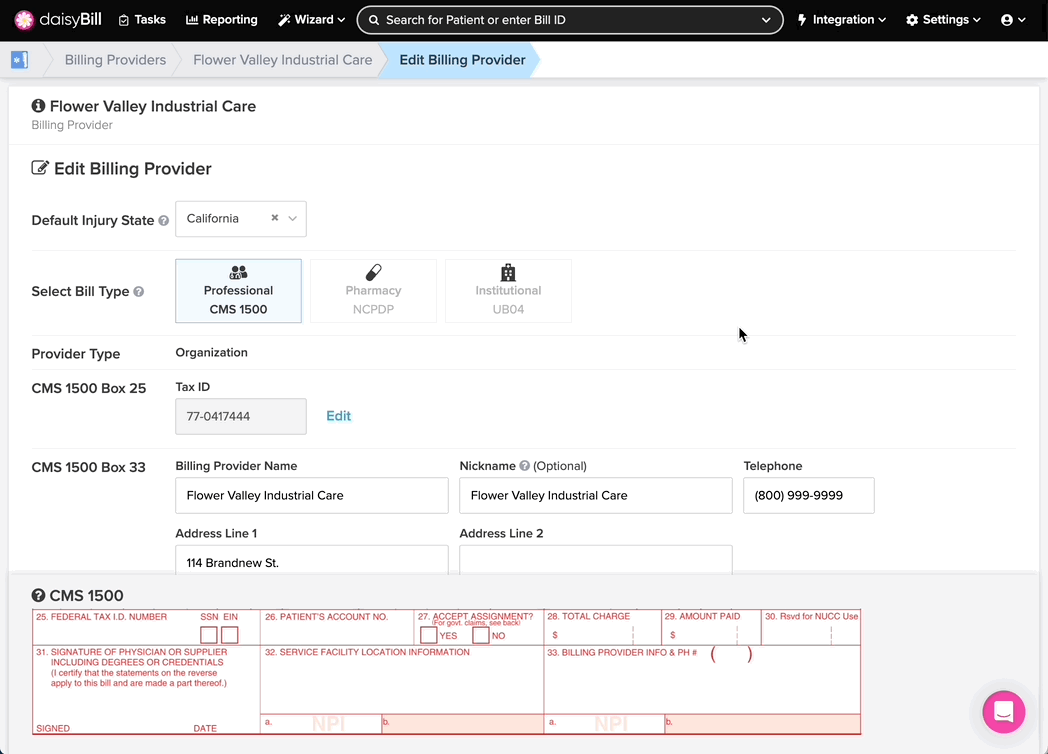
Task: Select the Edit Billing Provider breadcrumb
Action: click(463, 60)
